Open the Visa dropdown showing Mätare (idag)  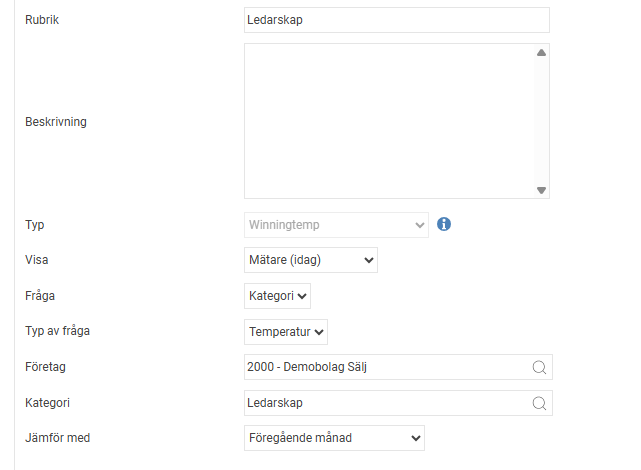pos(310,260)
